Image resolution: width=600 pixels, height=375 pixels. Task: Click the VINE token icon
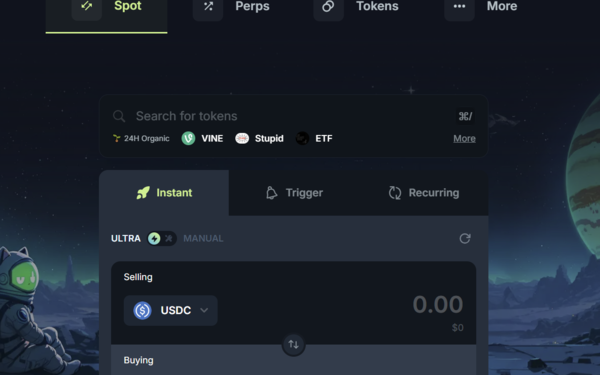coord(188,138)
